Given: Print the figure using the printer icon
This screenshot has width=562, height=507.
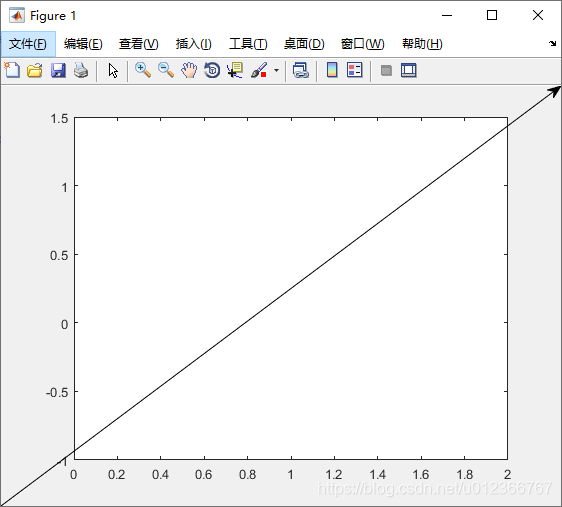Looking at the screenshot, I should tap(81, 70).
